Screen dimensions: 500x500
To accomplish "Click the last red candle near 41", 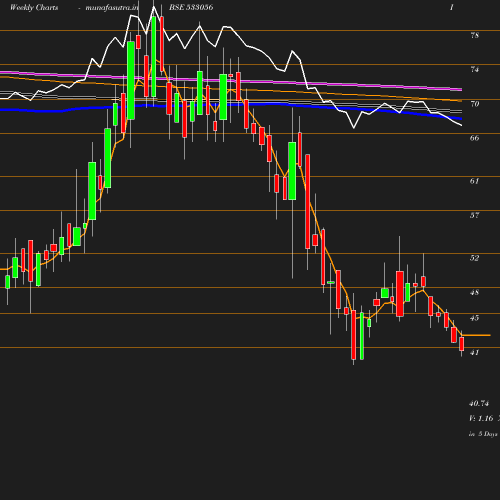I will (x=462, y=344).
